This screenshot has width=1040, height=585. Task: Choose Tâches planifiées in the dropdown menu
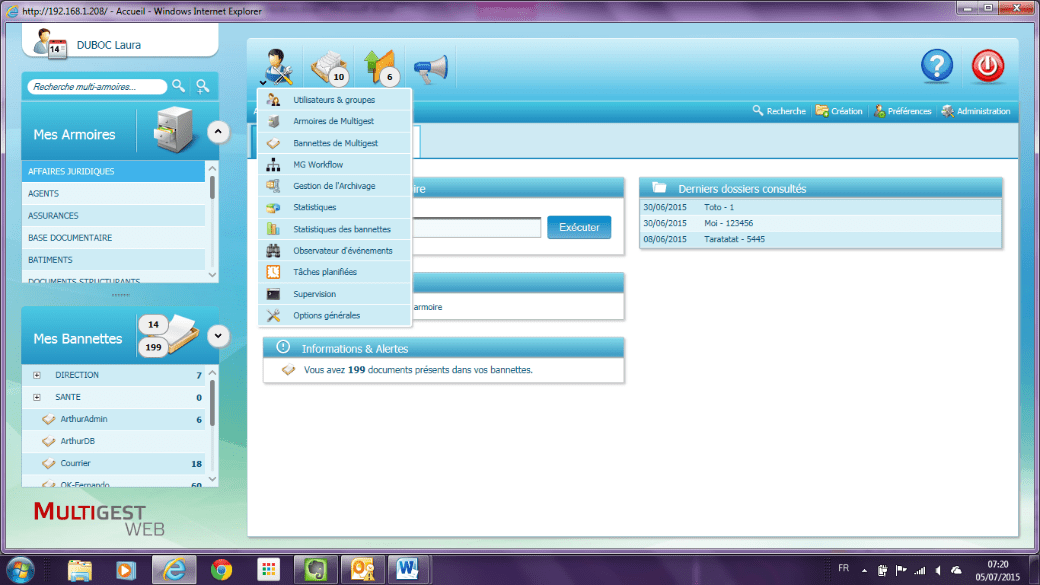click(x=325, y=272)
